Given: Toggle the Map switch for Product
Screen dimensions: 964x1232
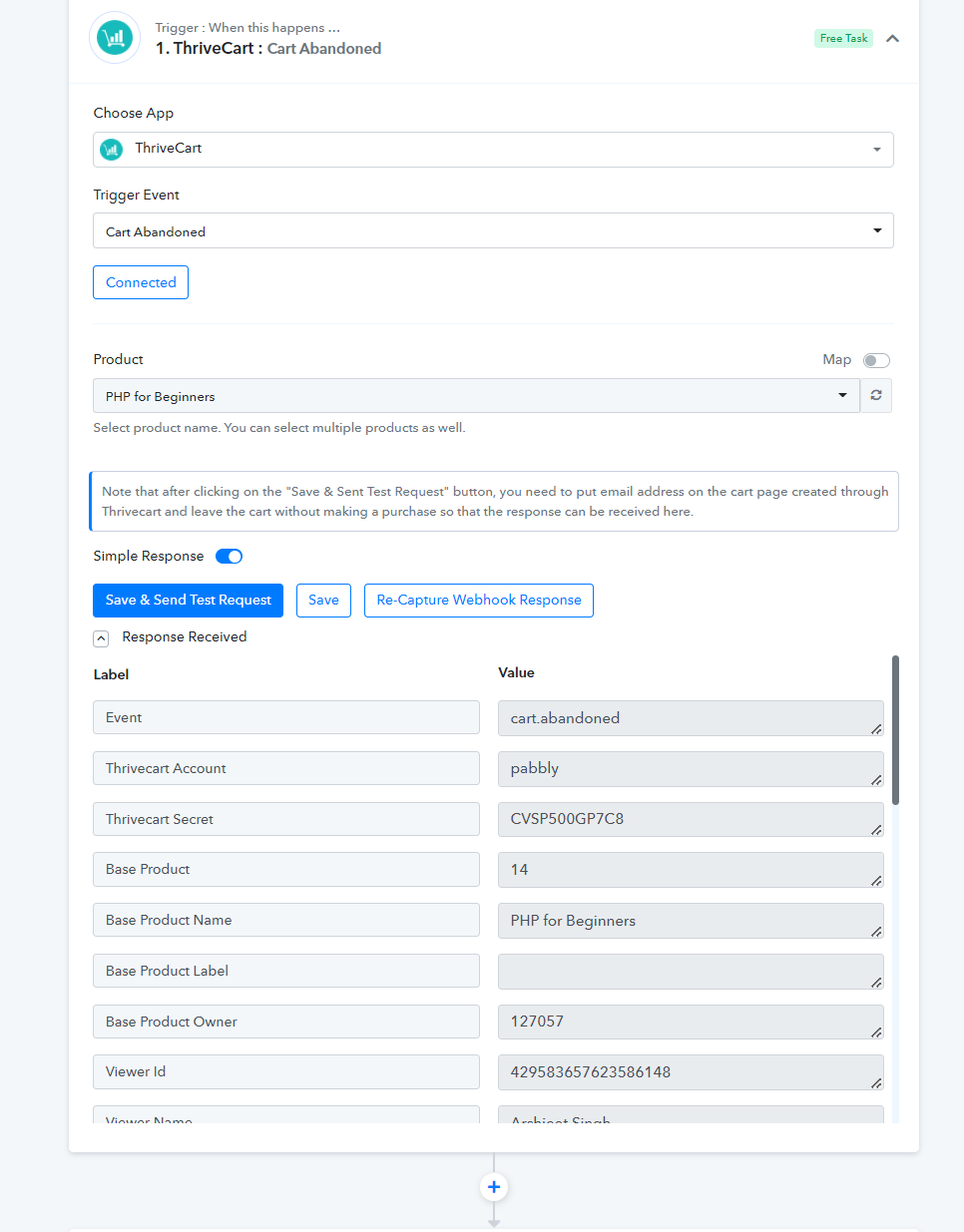Looking at the screenshot, I should [x=876, y=360].
